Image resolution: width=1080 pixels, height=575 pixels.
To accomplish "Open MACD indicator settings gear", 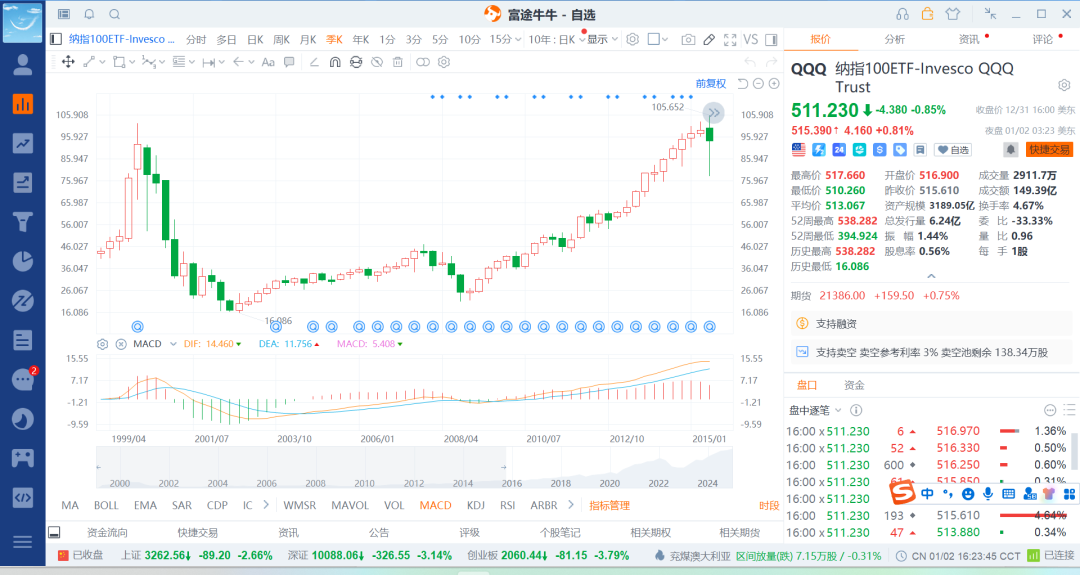I will point(103,344).
